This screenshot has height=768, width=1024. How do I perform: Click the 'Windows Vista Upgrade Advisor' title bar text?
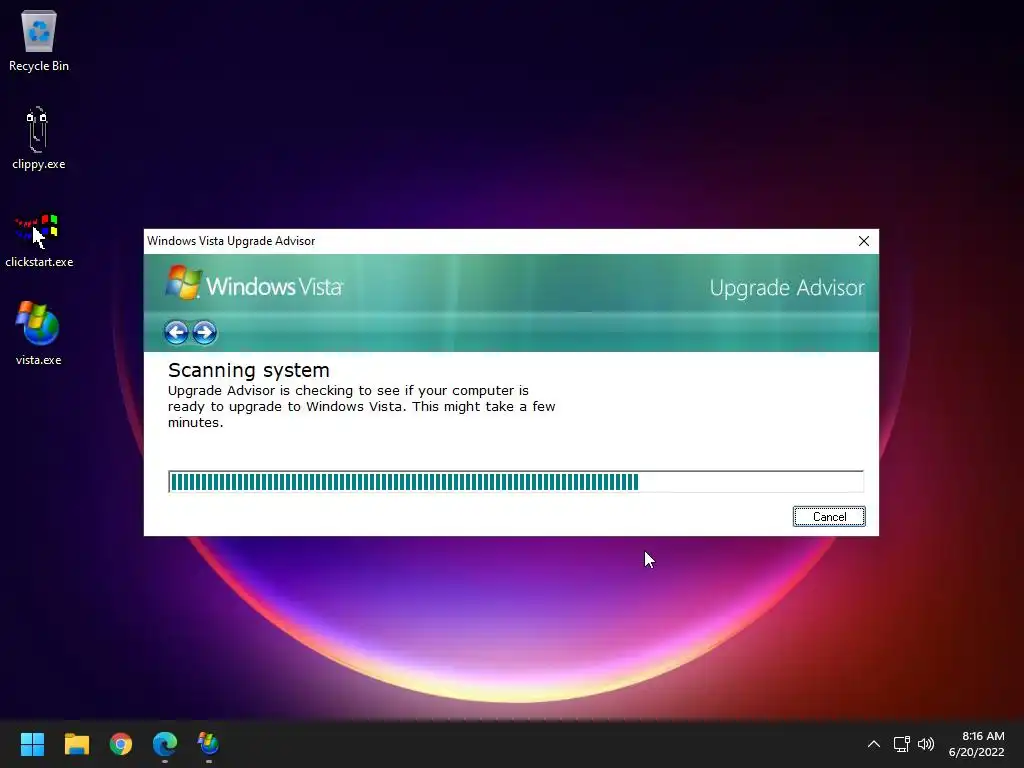point(231,241)
